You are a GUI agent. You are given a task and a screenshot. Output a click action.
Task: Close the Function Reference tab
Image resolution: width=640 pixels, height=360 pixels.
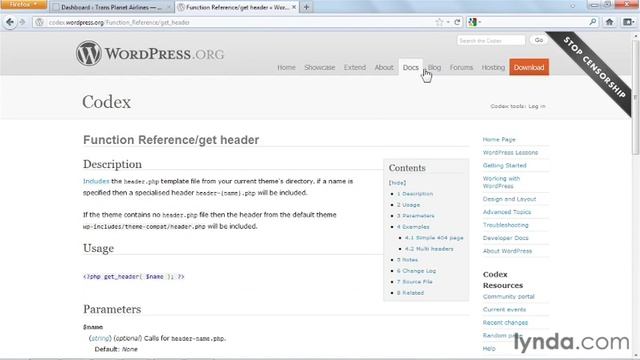[x=294, y=7]
